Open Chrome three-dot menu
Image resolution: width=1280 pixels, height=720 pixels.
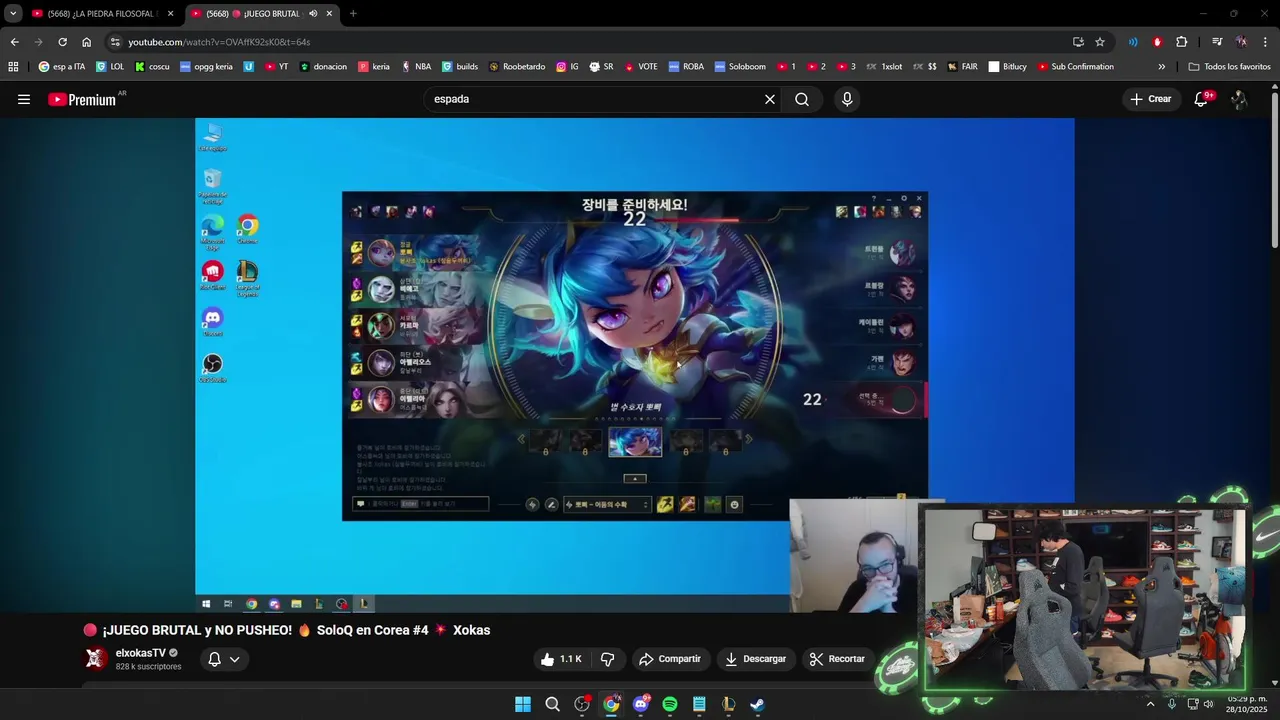click(1266, 42)
